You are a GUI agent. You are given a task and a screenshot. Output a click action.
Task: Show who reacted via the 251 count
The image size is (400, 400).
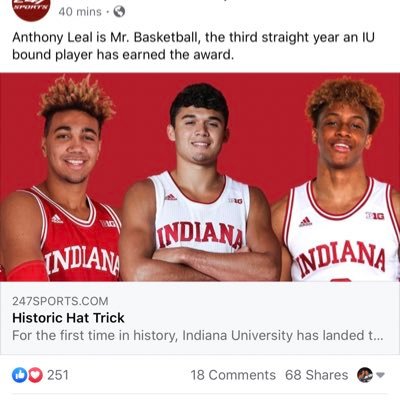[x=58, y=375]
